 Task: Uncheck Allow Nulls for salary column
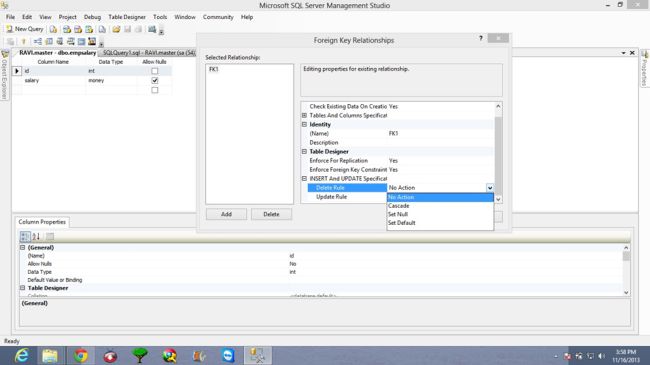point(155,80)
